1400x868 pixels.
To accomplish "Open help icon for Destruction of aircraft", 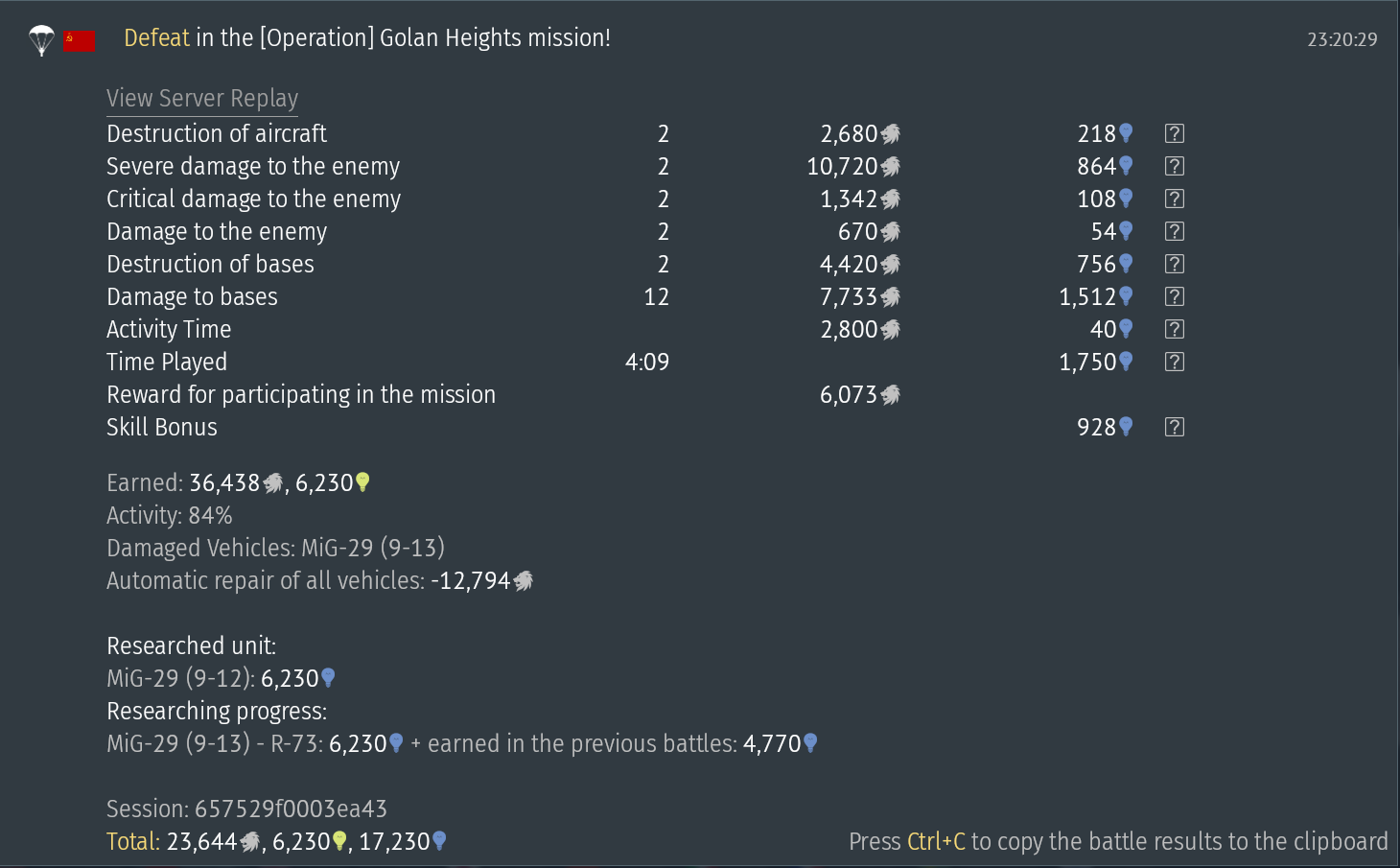I will [1175, 134].
